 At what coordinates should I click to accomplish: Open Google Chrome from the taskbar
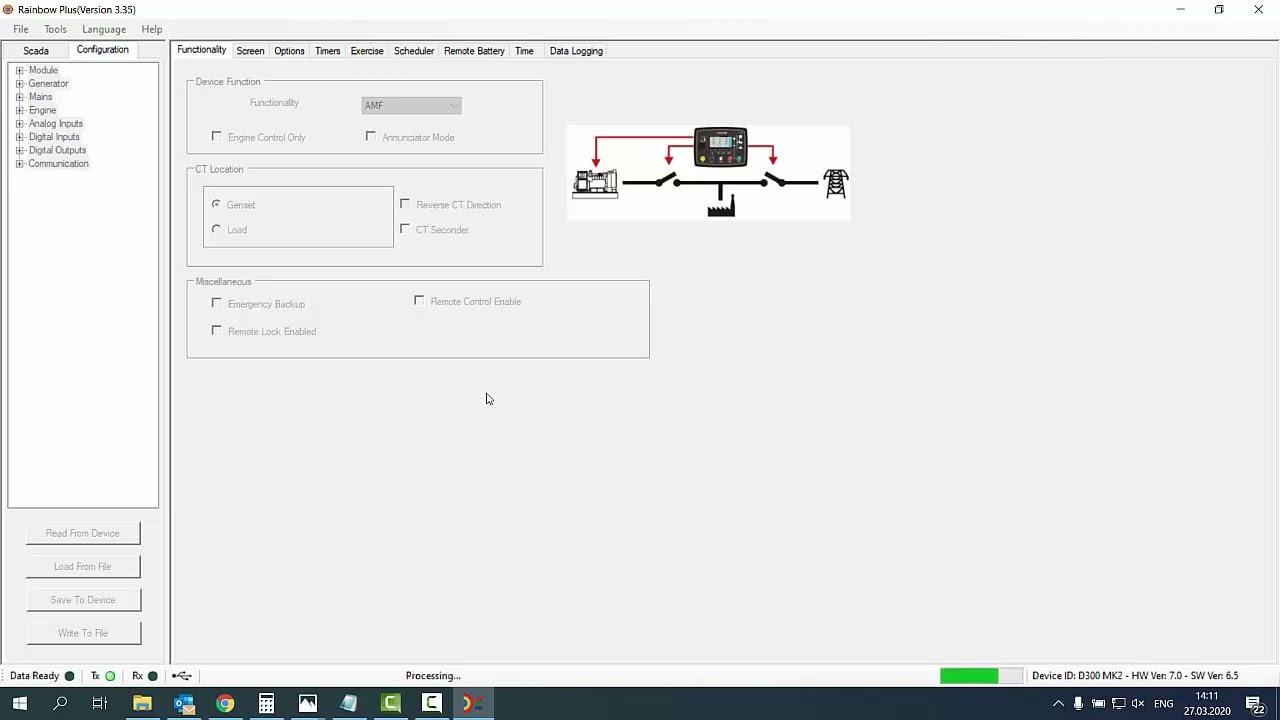[x=225, y=704]
